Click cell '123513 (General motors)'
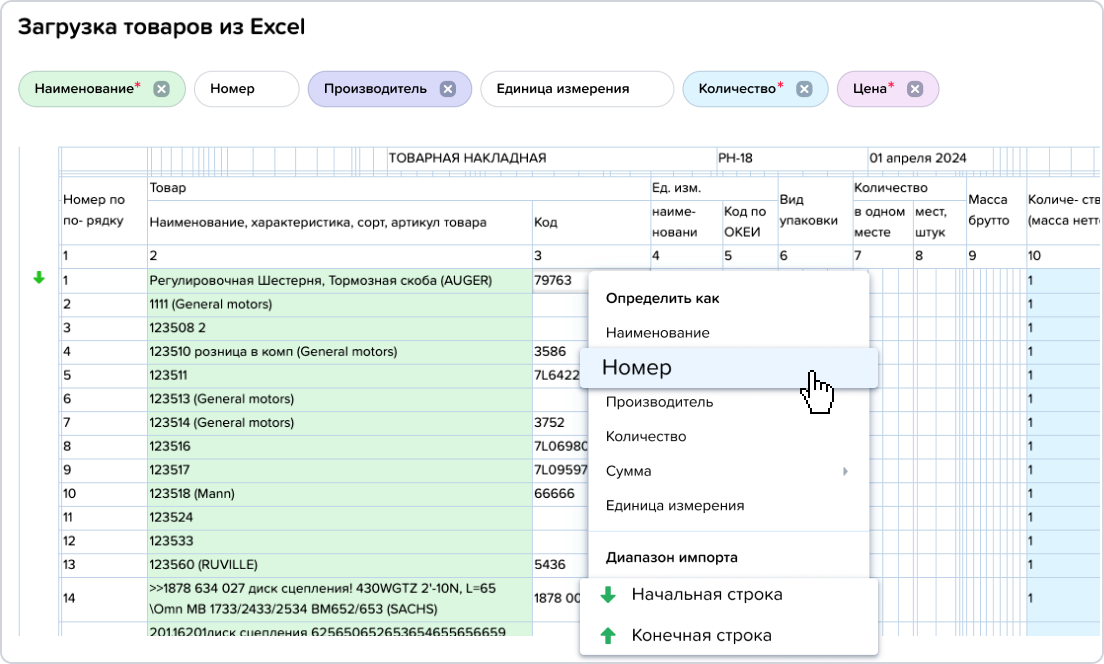Viewport: 1104px width, 664px height. 339,399
